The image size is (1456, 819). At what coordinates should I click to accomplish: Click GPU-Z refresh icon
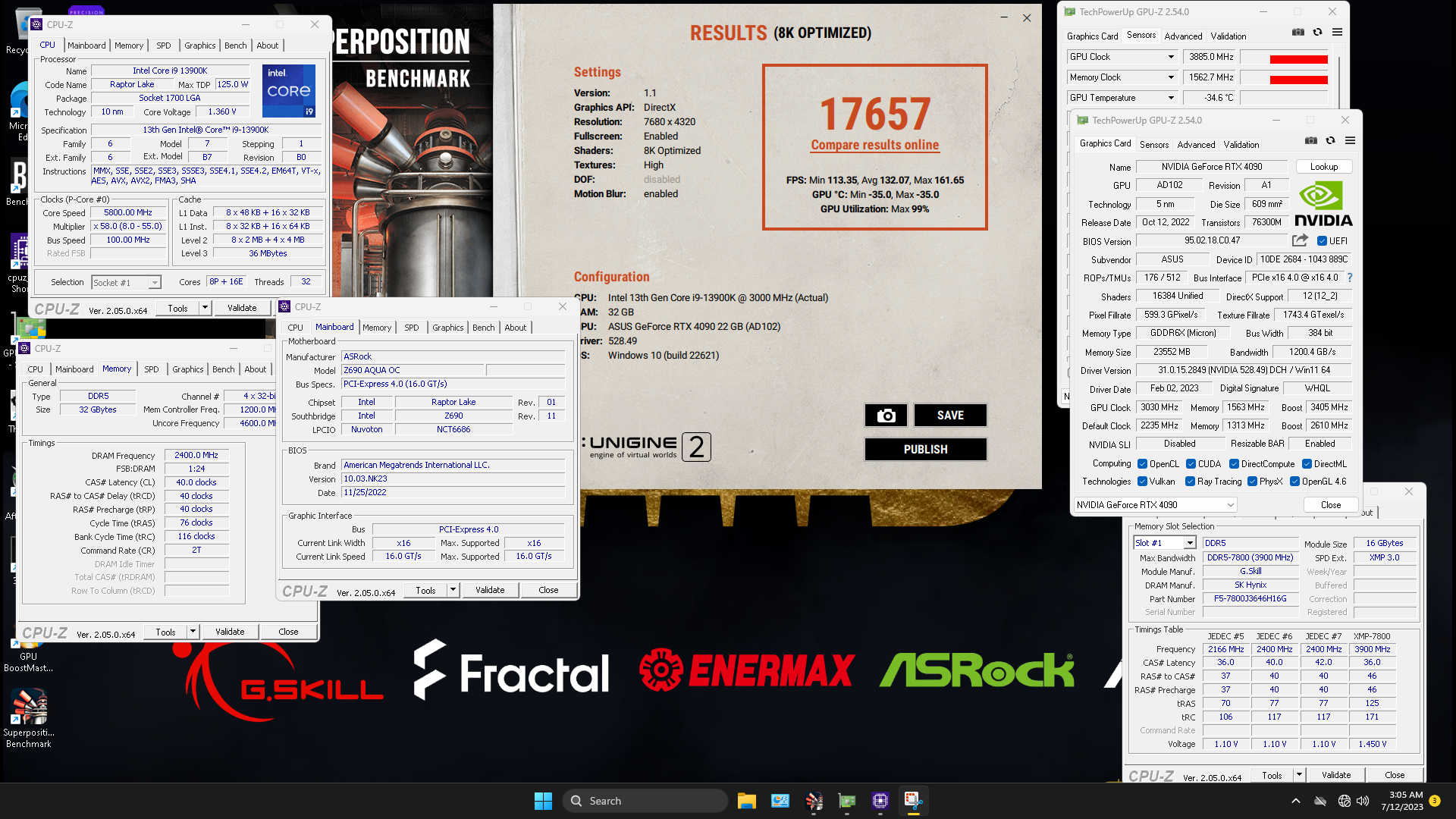pos(1330,141)
